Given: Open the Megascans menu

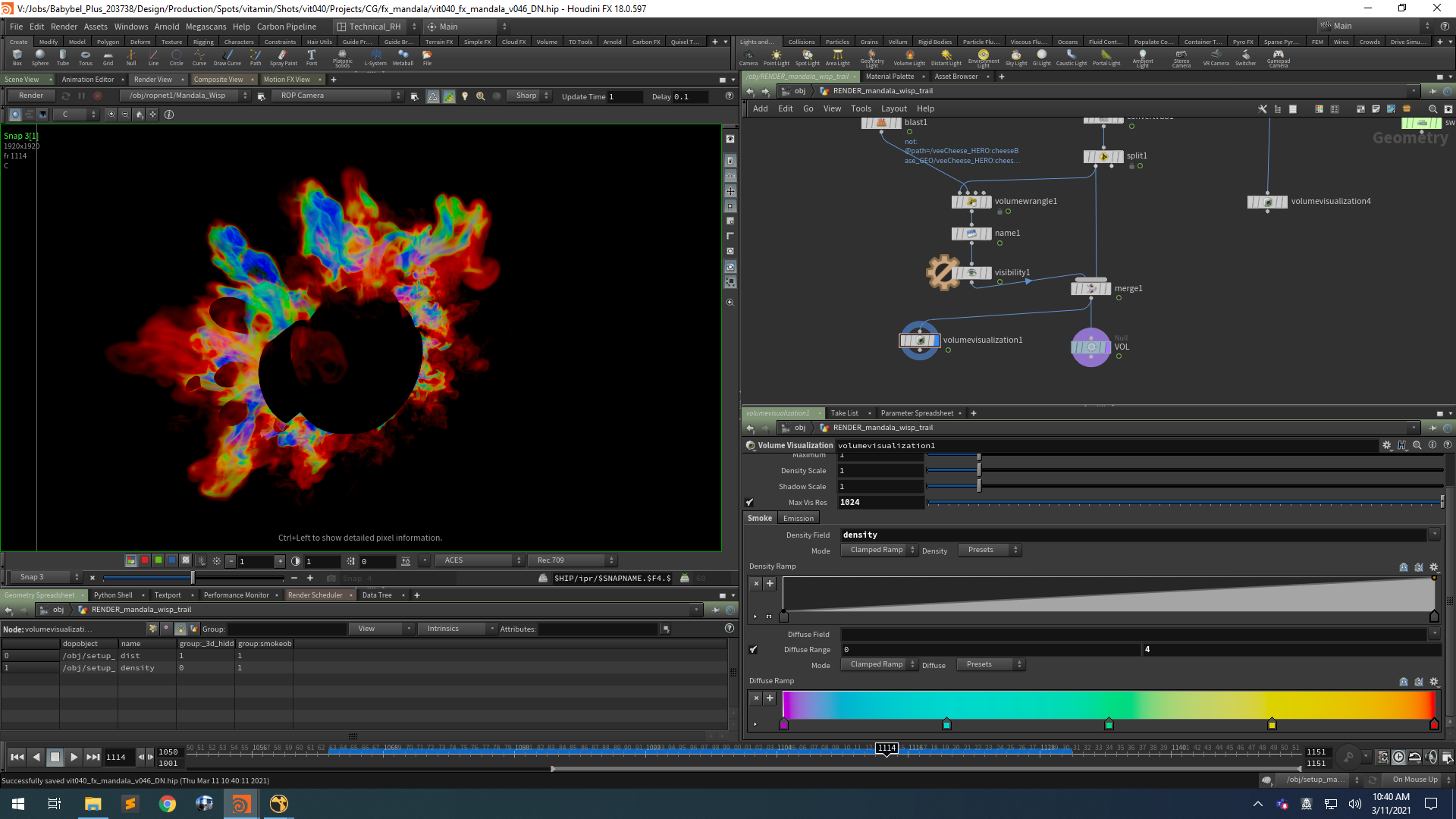Looking at the screenshot, I should point(206,27).
